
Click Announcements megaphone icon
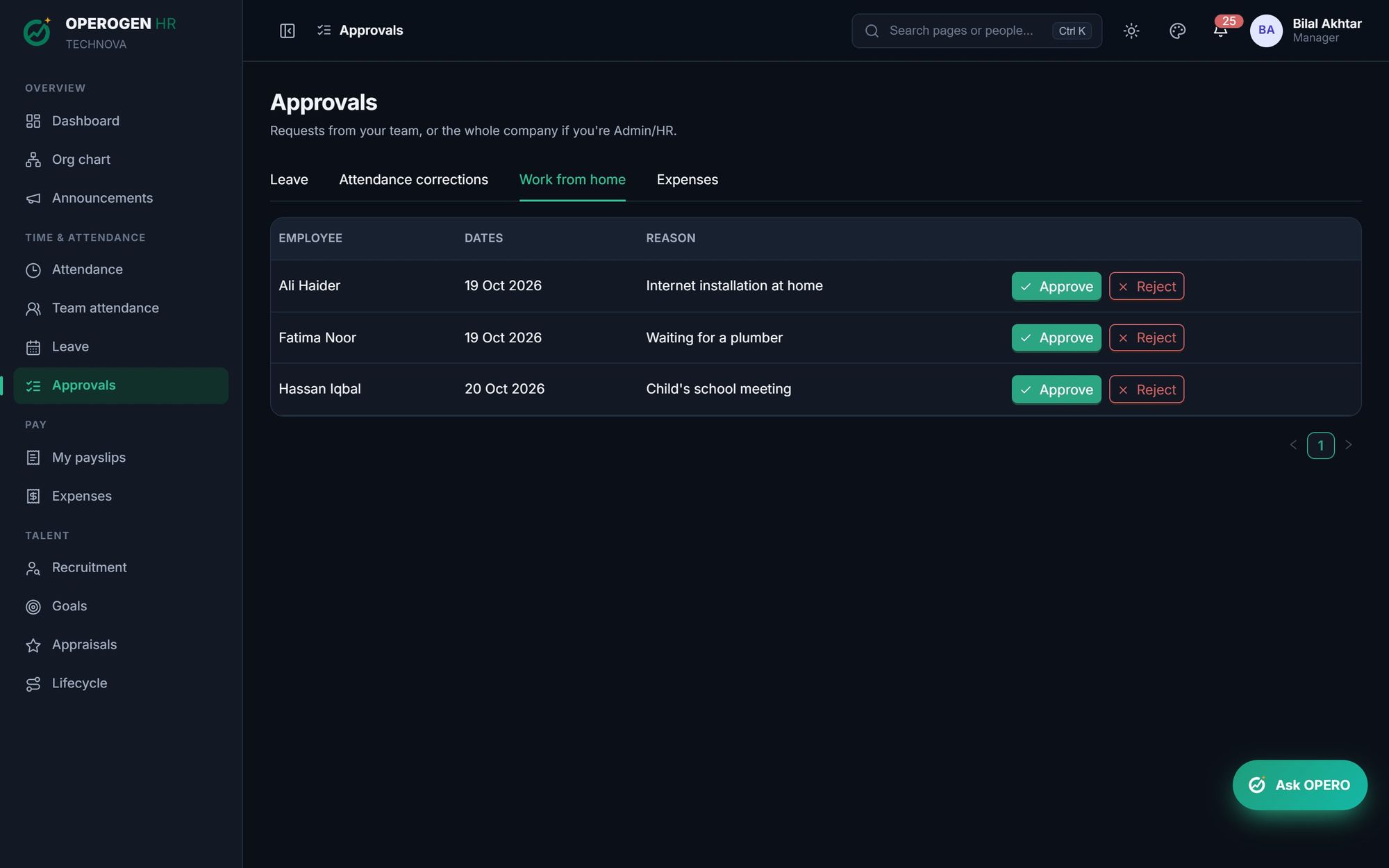click(x=33, y=199)
